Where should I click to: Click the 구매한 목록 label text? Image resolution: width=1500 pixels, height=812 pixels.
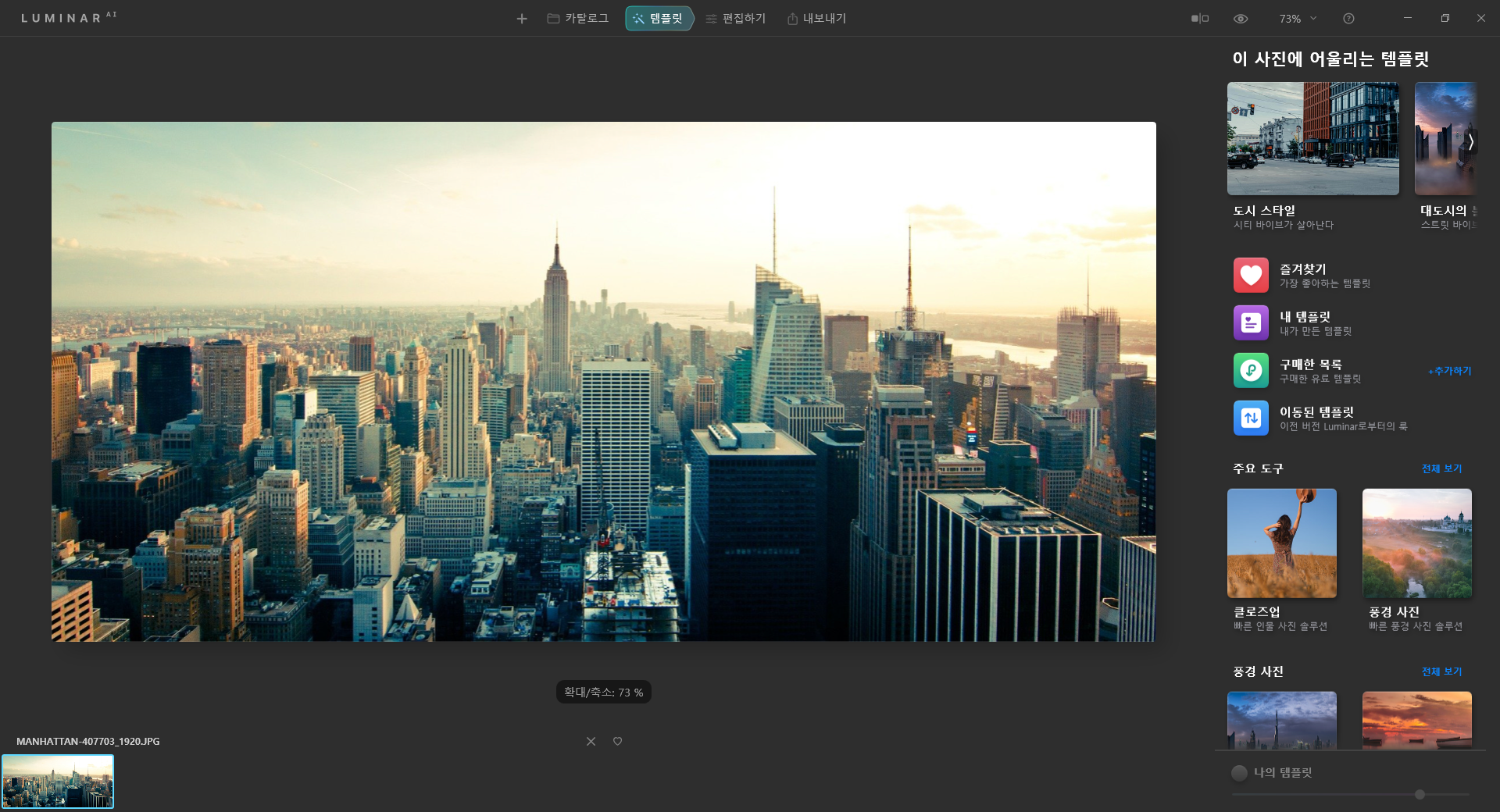pyautogui.click(x=1310, y=364)
